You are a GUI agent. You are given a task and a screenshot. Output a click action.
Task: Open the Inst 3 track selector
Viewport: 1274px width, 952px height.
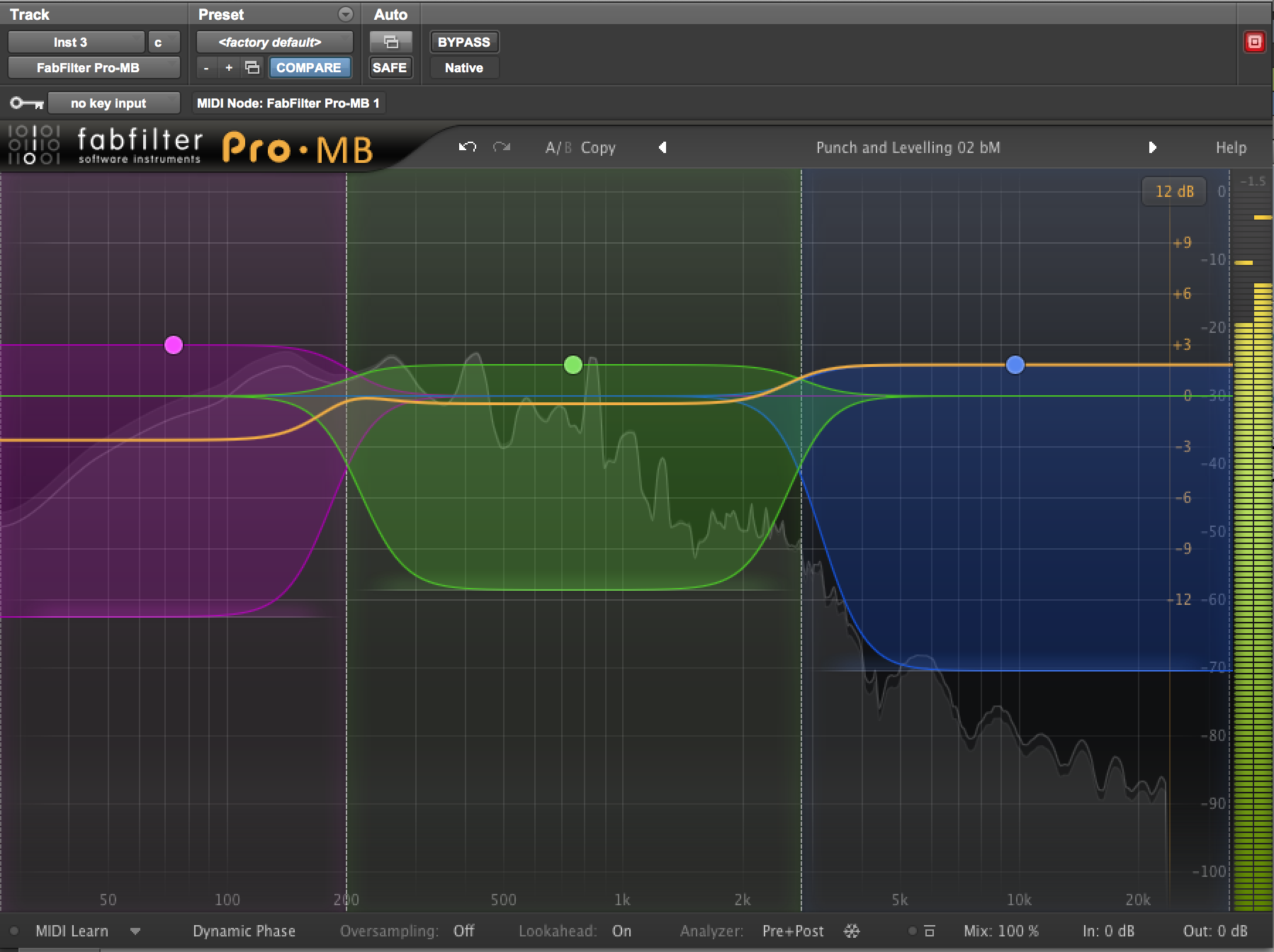[x=76, y=42]
